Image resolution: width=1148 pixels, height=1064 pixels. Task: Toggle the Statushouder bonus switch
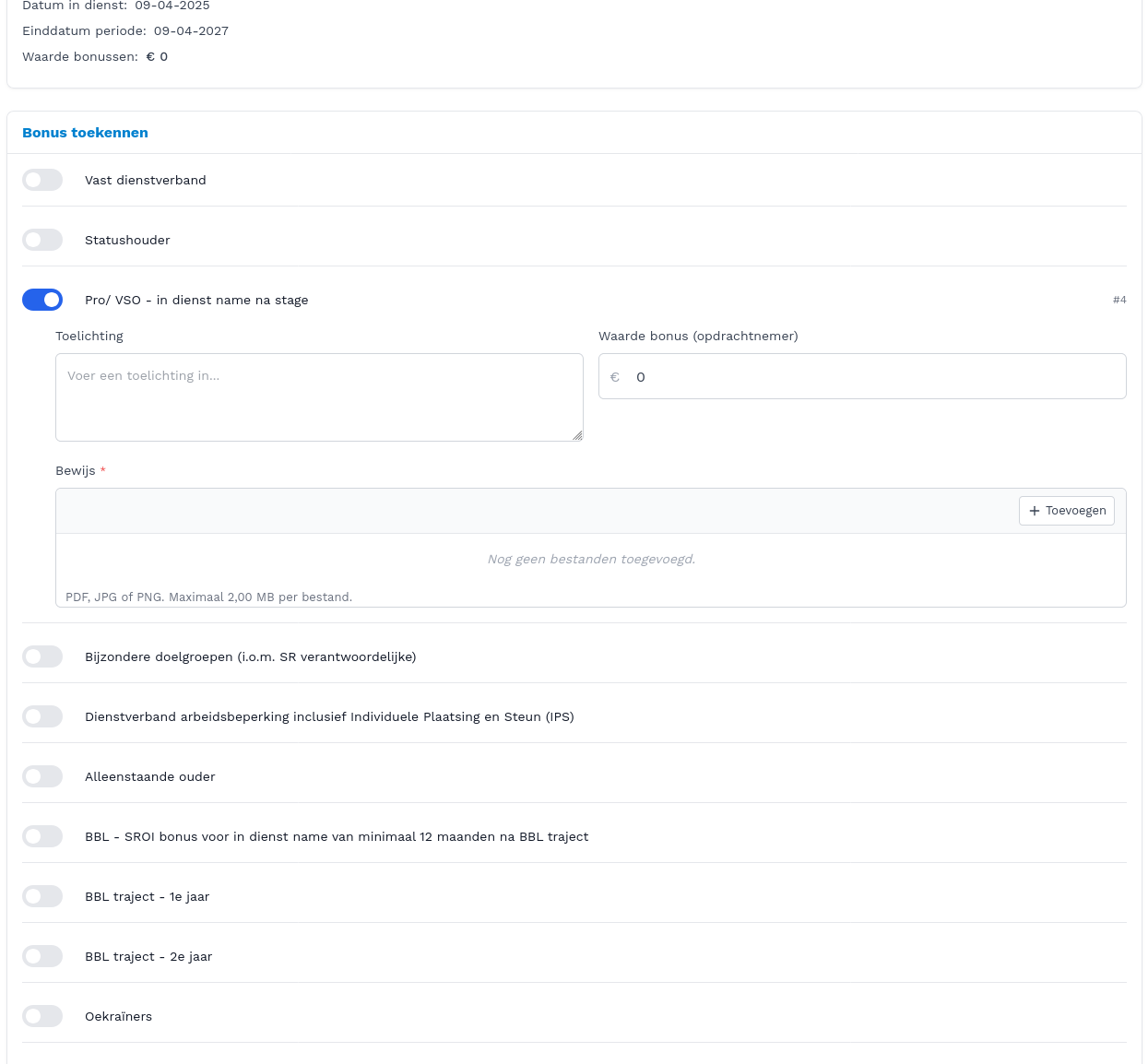click(42, 240)
